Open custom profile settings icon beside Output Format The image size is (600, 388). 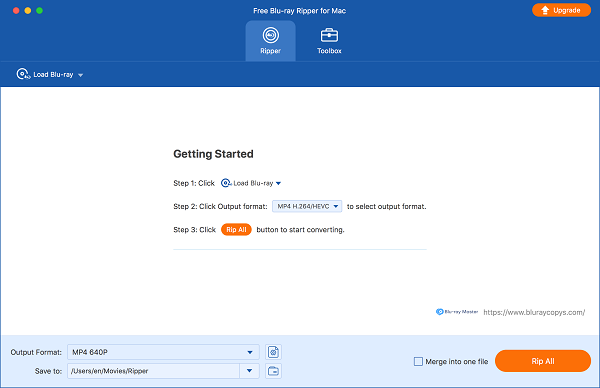click(273, 352)
